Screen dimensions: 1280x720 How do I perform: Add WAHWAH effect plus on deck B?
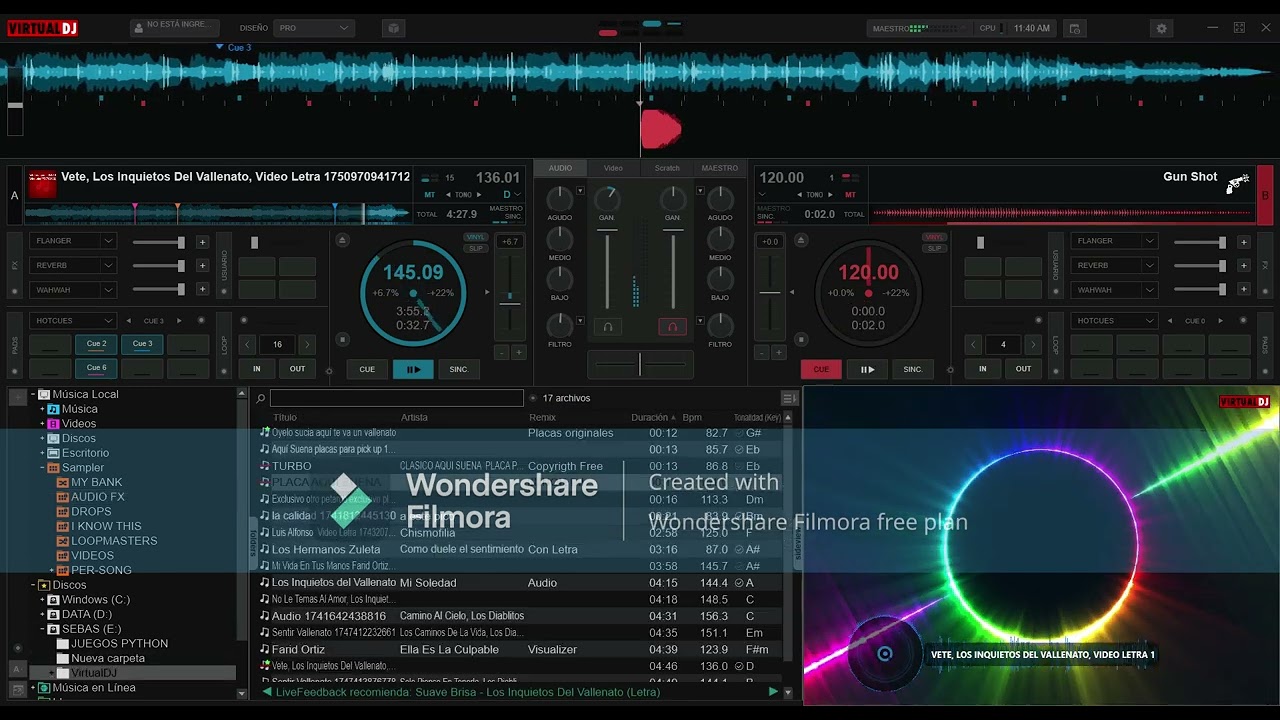[1244, 290]
